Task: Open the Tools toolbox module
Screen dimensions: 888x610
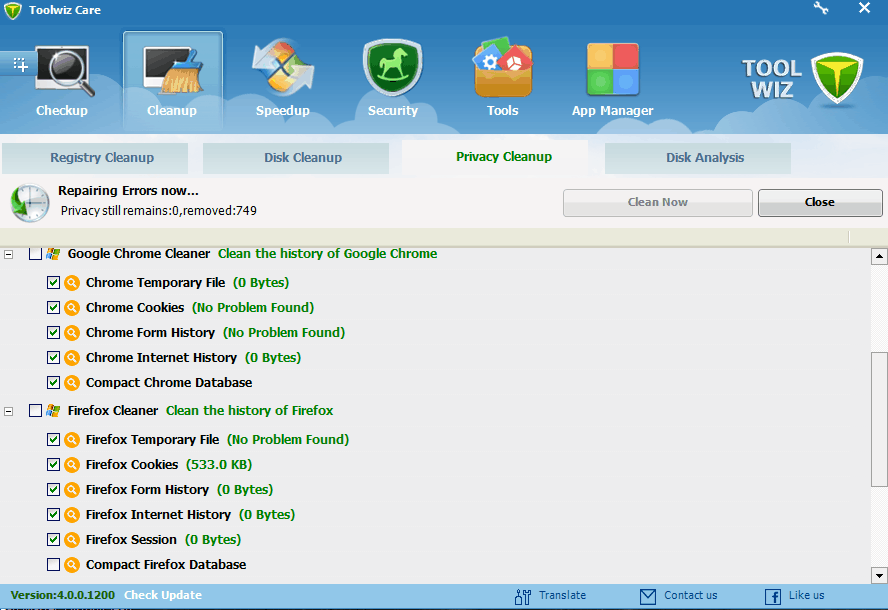Action: pyautogui.click(x=503, y=67)
